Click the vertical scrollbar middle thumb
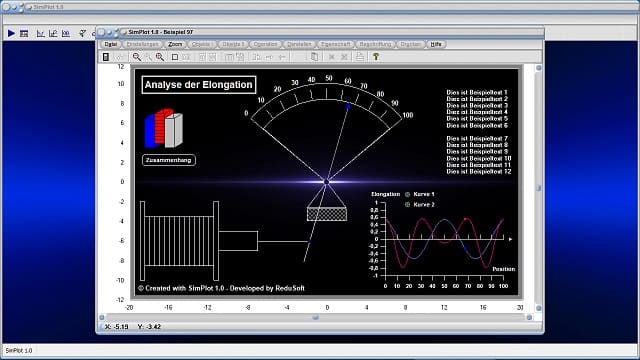The height and width of the screenshot is (360, 640). tap(539, 188)
